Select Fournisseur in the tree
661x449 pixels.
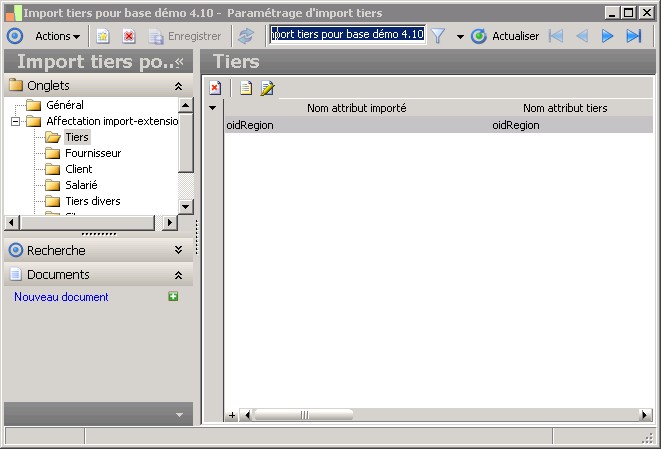coord(93,153)
